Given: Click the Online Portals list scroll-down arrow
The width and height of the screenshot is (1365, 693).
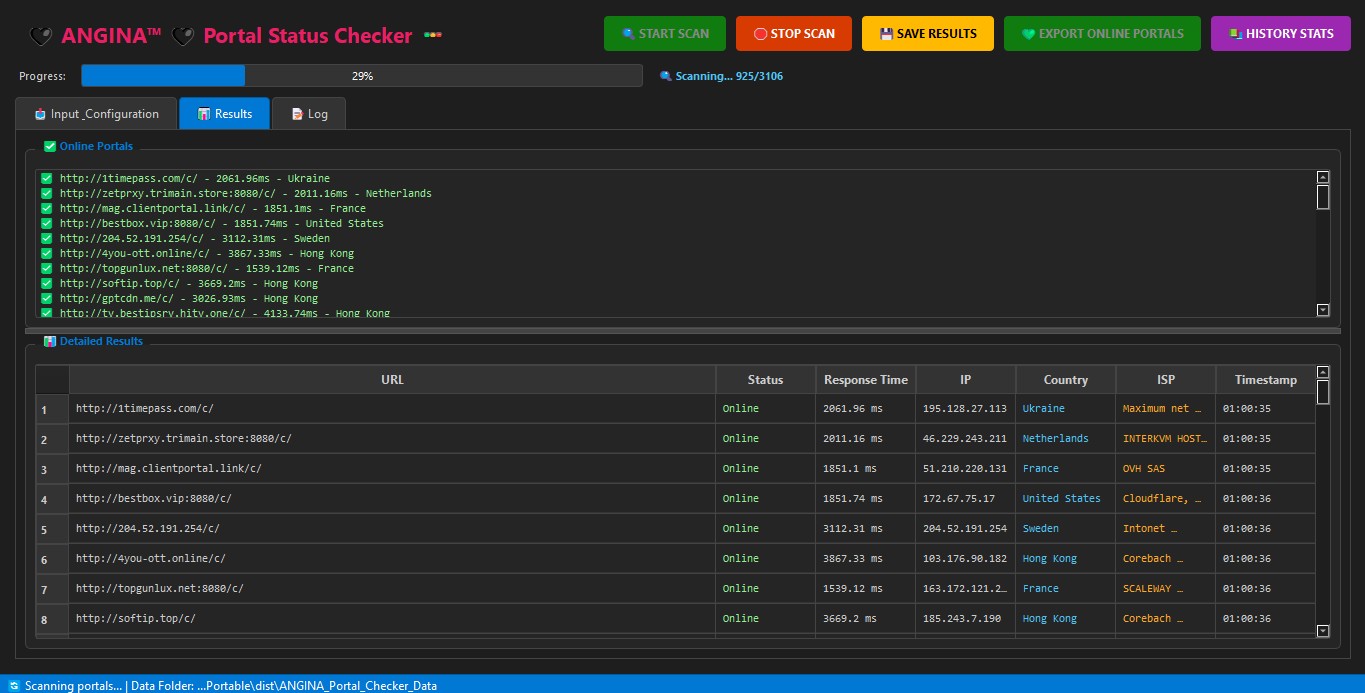Looking at the screenshot, I should coord(1323,310).
